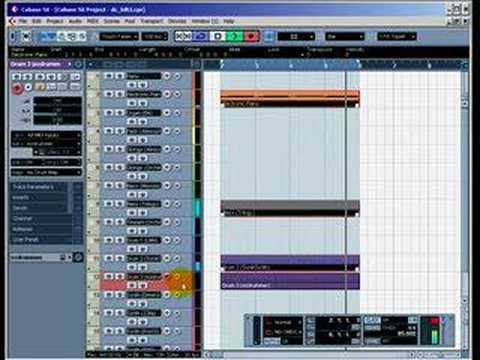This screenshot has width=480, height=360.
Task: Mute the Electronic Piano track
Action: (x=108, y=94)
